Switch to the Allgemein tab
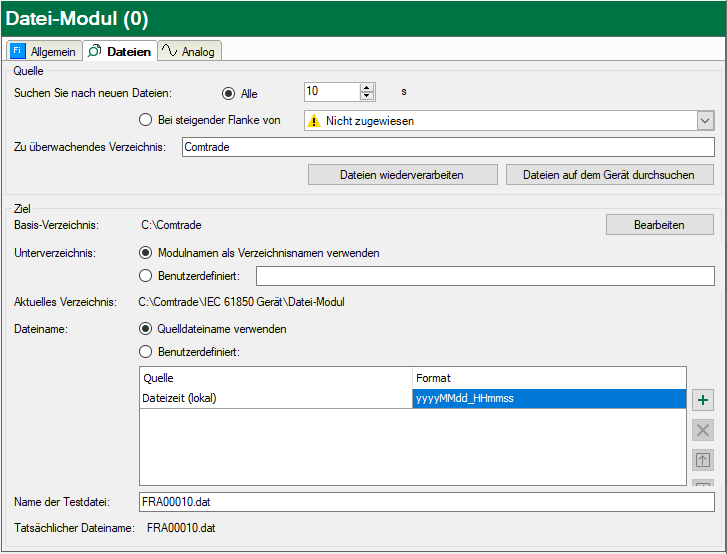The height and width of the screenshot is (554, 727). [x=43, y=51]
